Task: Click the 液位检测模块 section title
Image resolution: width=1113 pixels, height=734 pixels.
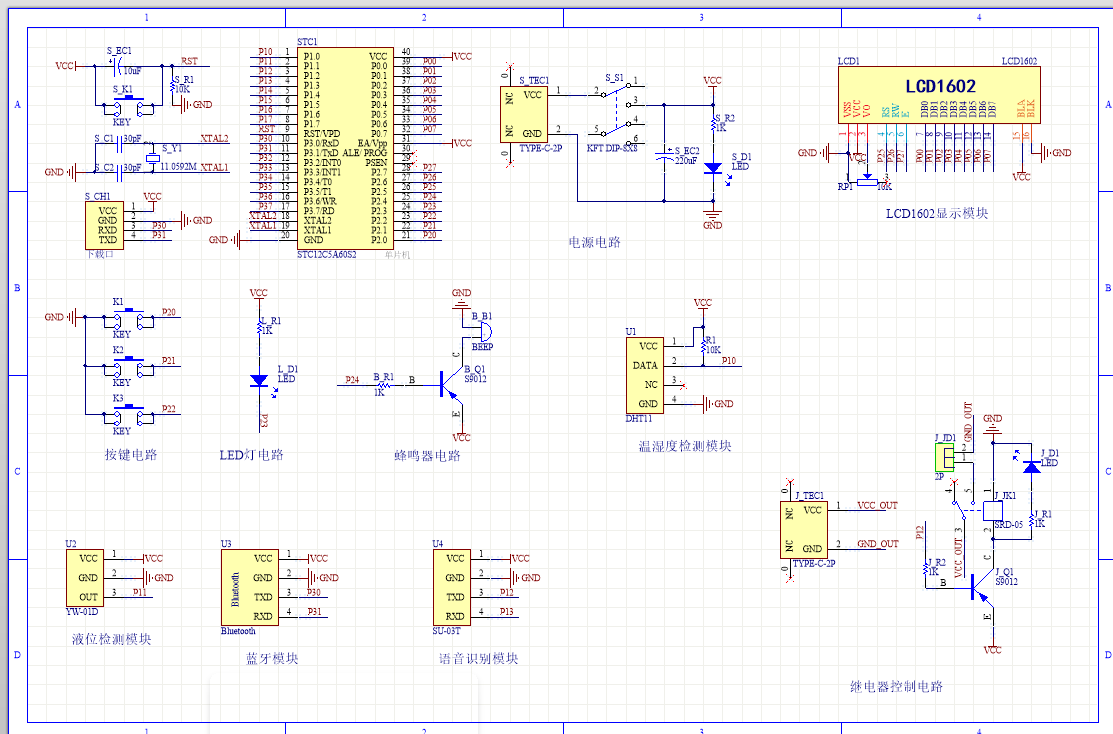Action: 111,640
